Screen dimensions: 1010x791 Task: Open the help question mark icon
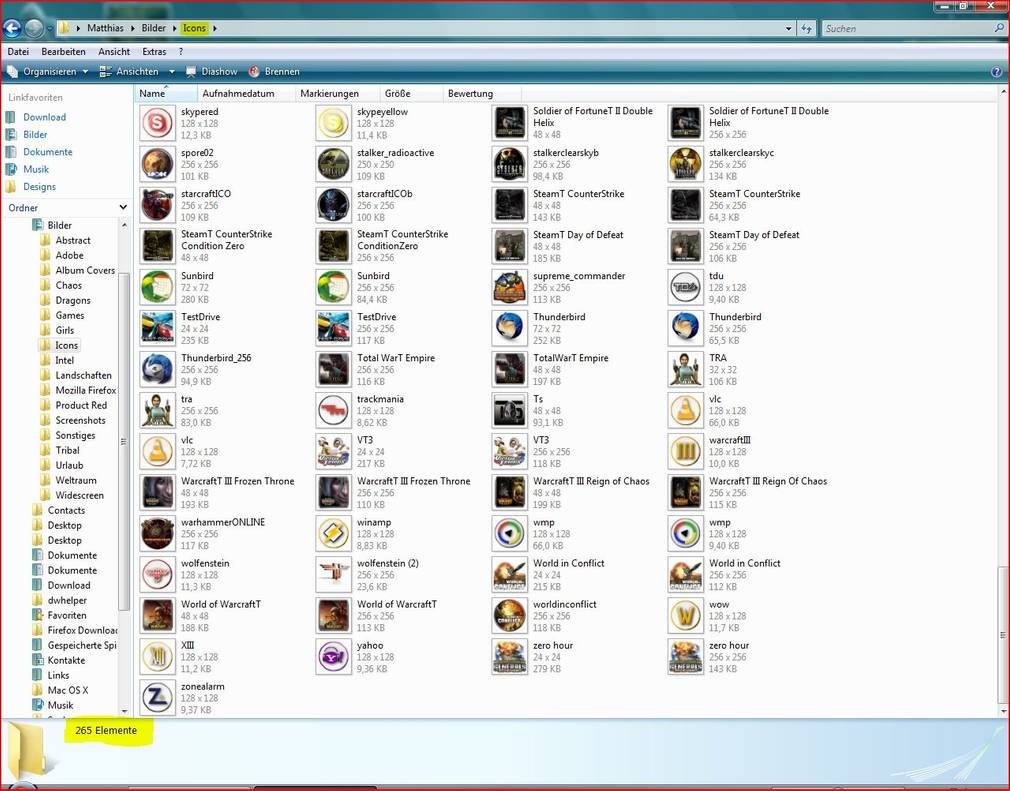[996, 71]
